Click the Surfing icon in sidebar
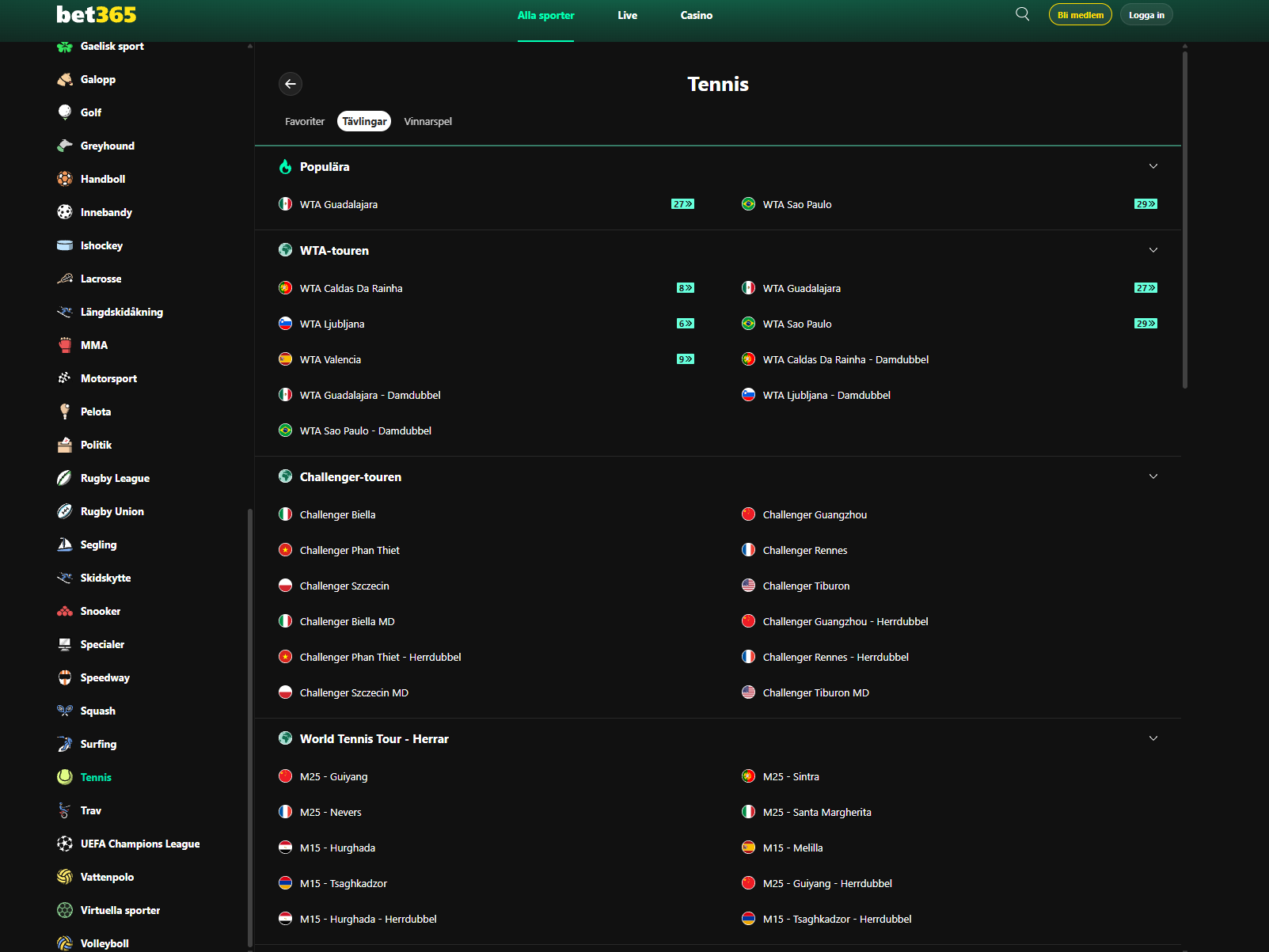 pos(65,744)
